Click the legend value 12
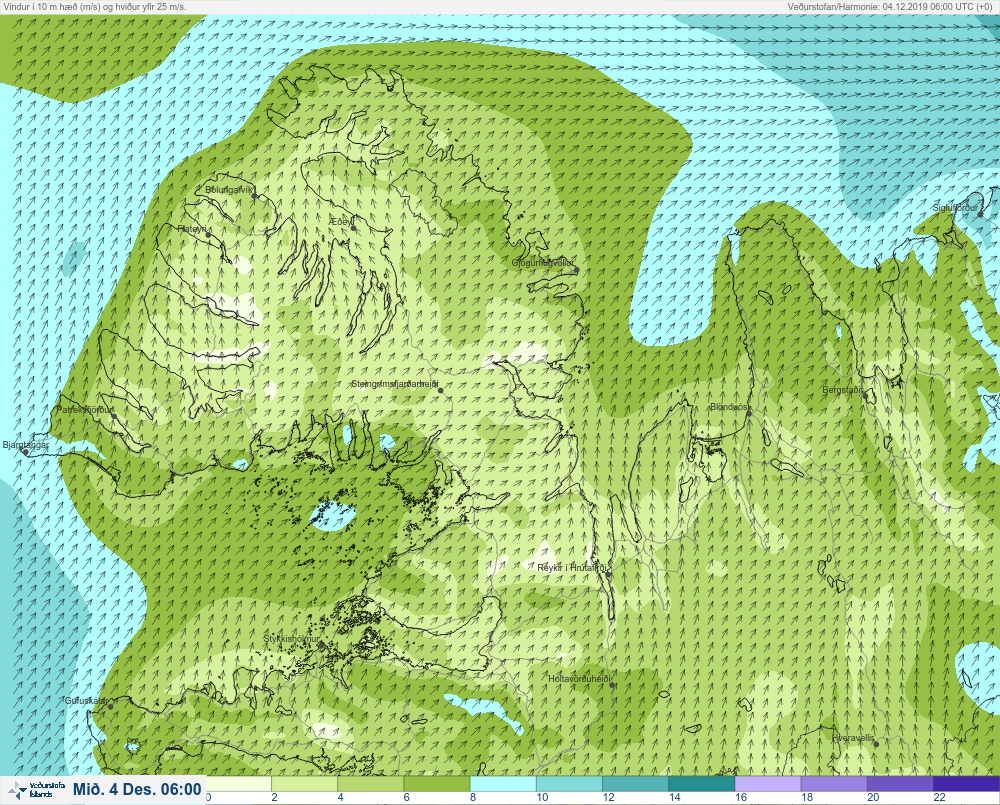 [608, 797]
